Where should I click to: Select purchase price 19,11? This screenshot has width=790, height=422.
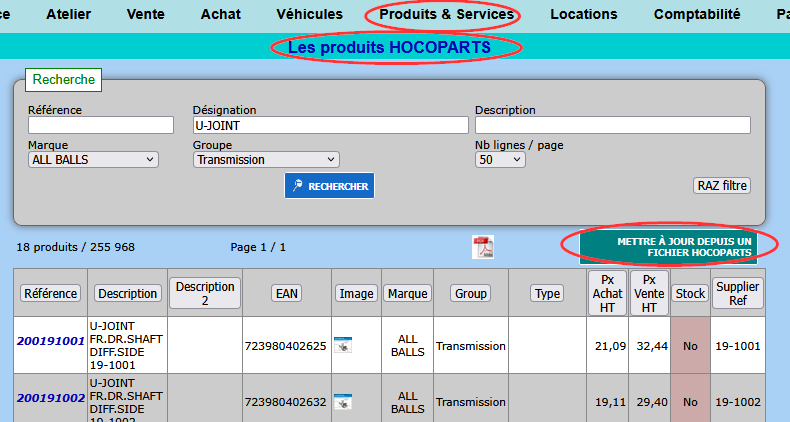(x=610, y=402)
